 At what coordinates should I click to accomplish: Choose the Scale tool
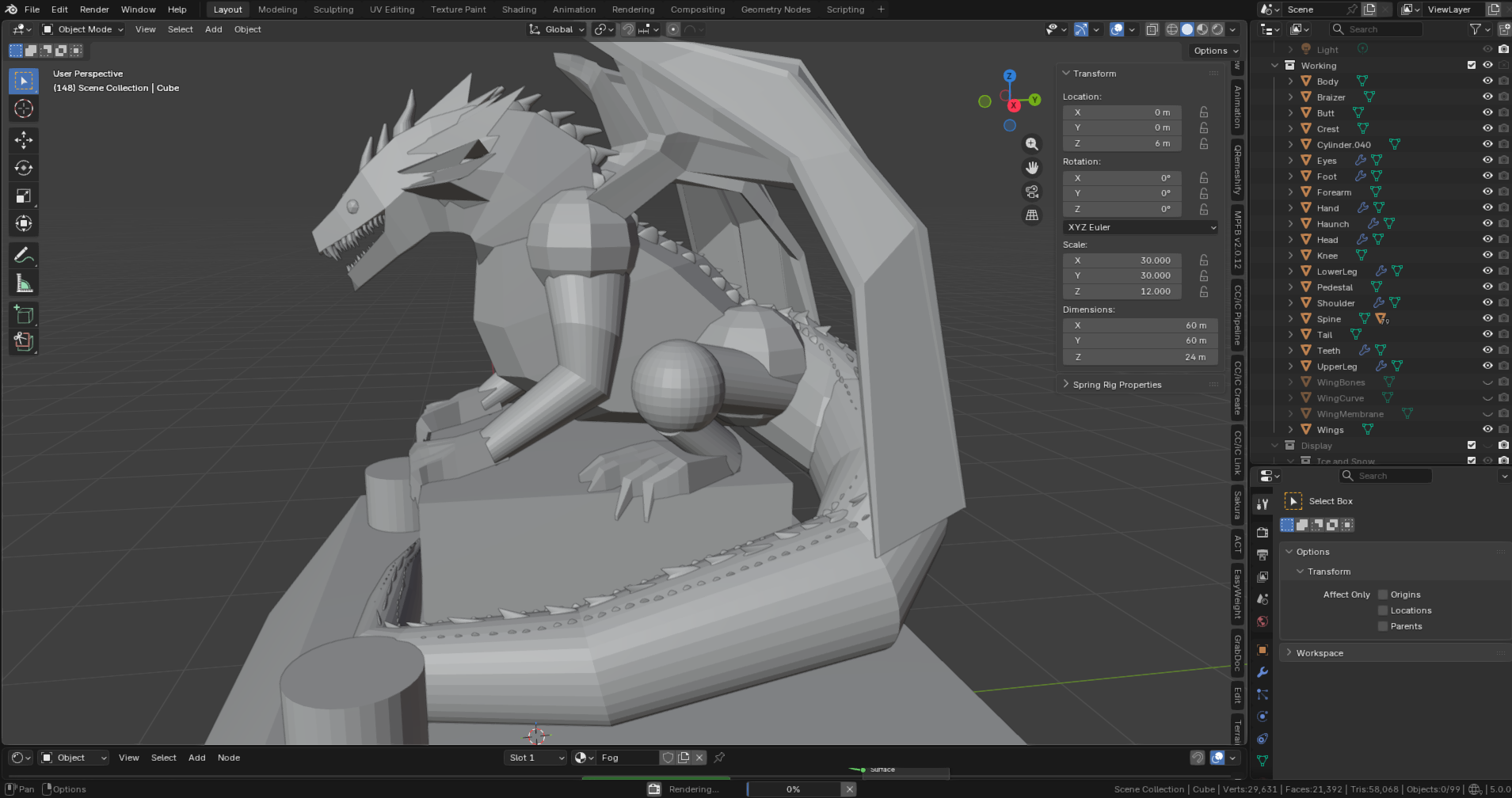[24, 196]
